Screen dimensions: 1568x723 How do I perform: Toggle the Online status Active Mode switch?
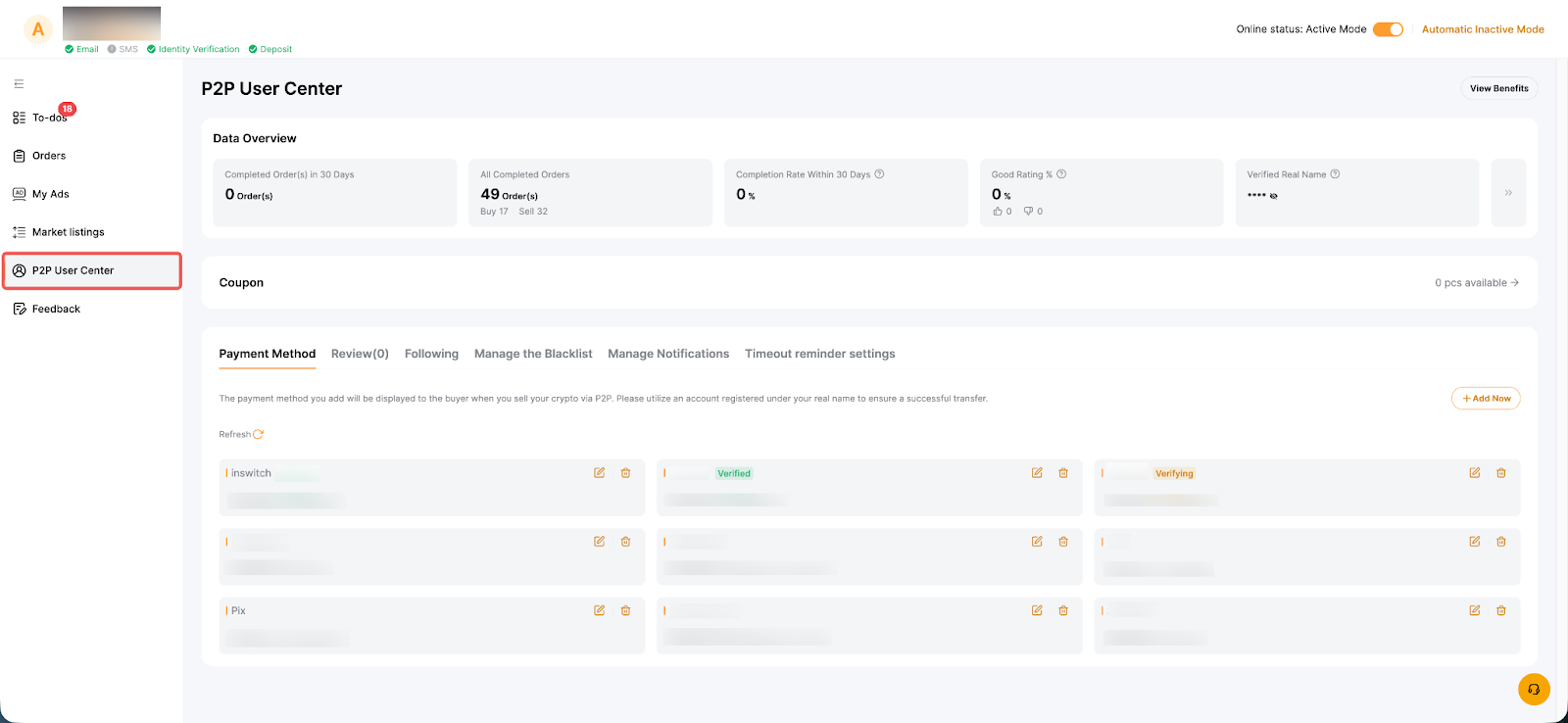tap(1388, 29)
